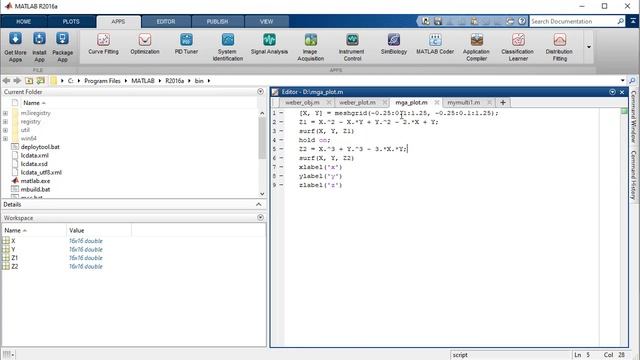Open Editor panel actions menu

pos(612,92)
